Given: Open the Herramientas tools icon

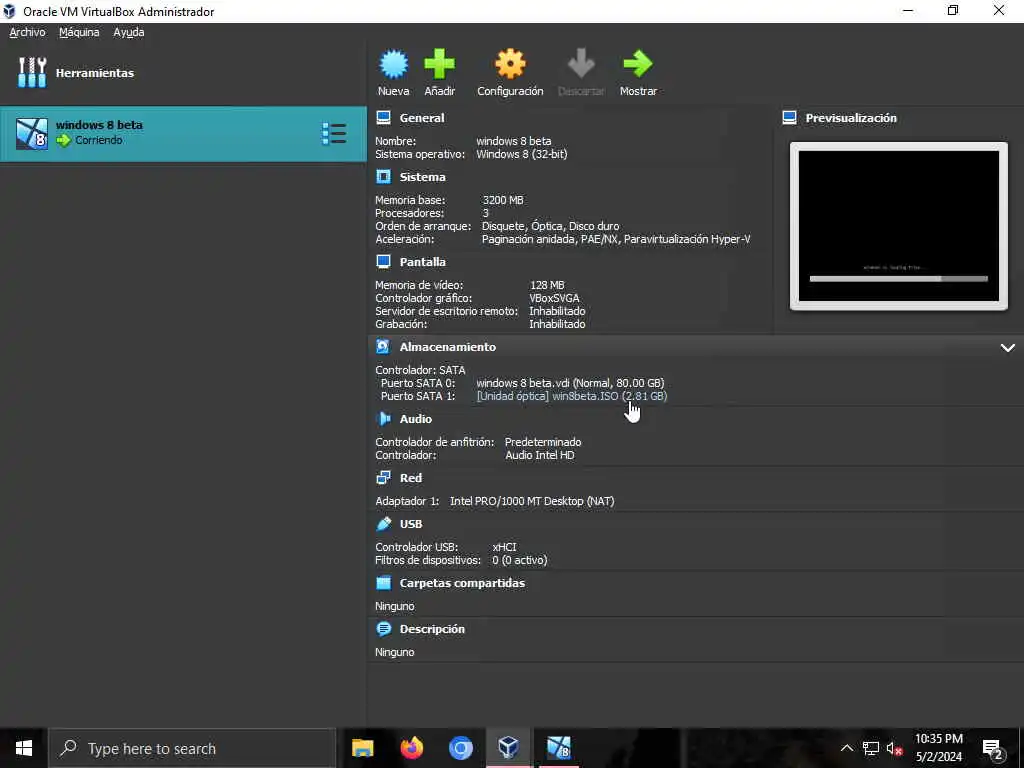Looking at the screenshot, I should [31, 72].
